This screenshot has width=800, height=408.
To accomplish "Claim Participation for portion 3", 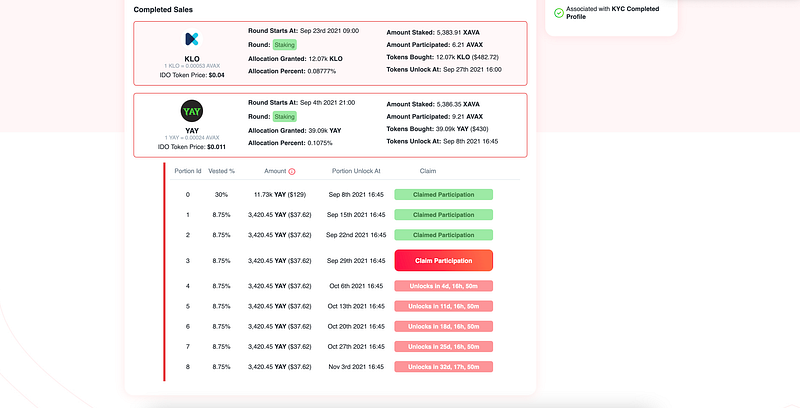I will coord(443,261).
